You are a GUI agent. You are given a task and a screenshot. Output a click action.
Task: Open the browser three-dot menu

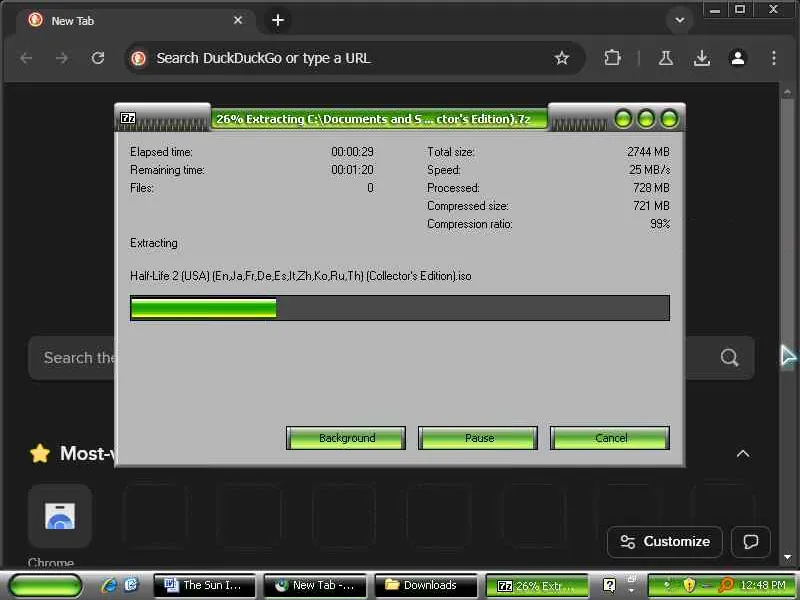coord(774,58)
